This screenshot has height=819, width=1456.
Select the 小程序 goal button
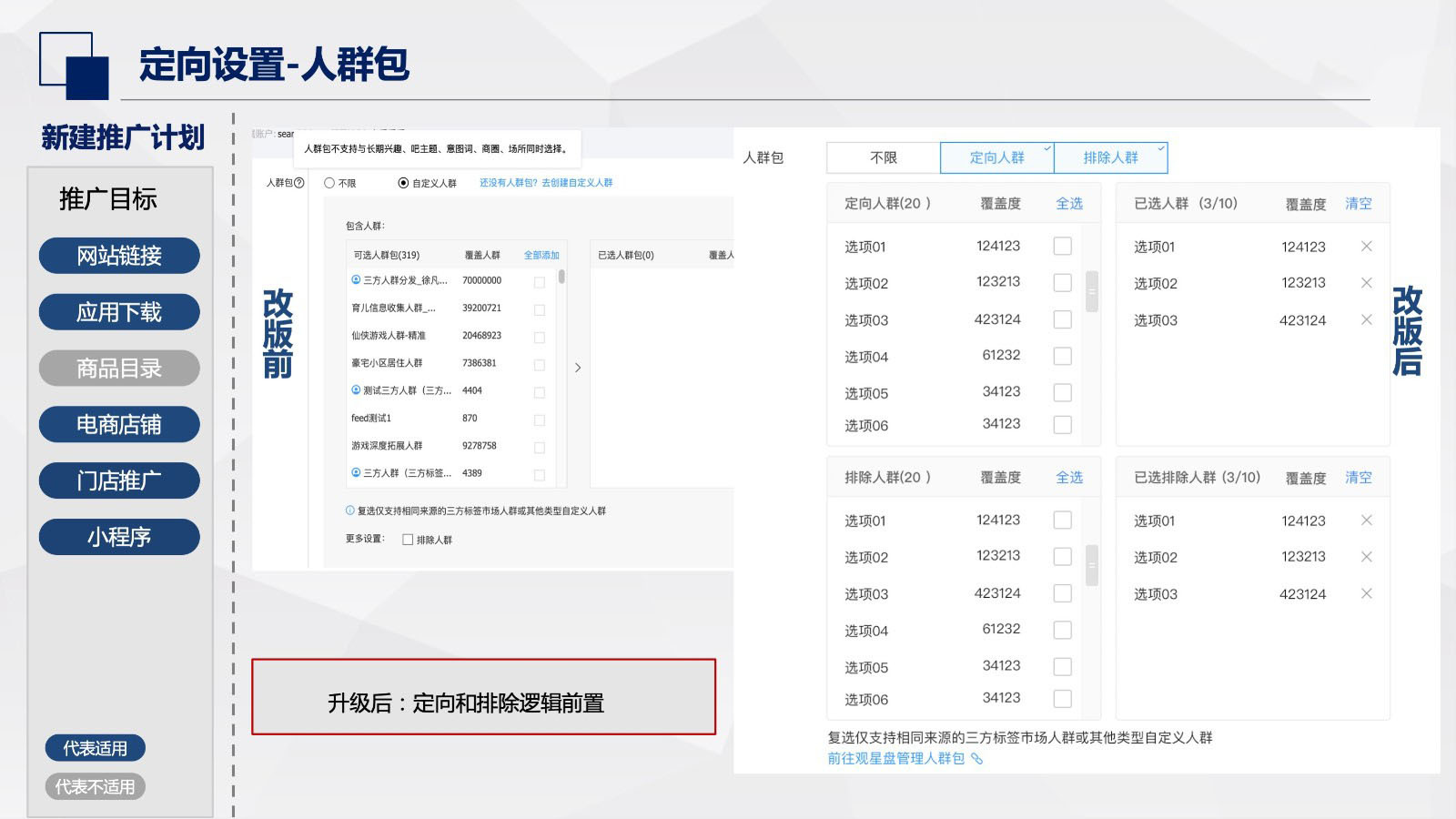119,537
